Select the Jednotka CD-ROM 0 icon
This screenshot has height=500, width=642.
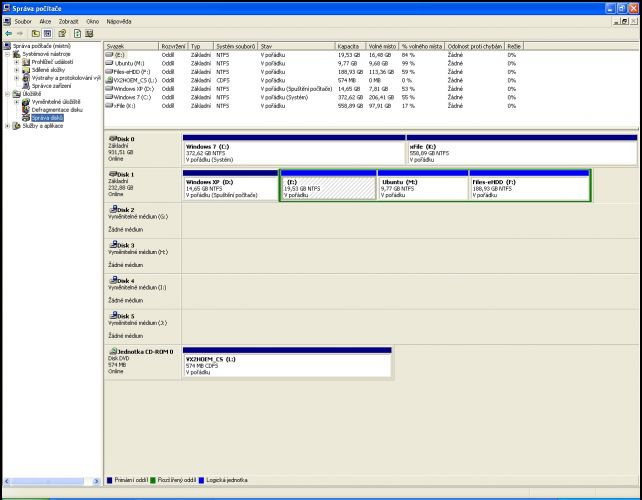(x=113, y=351)
